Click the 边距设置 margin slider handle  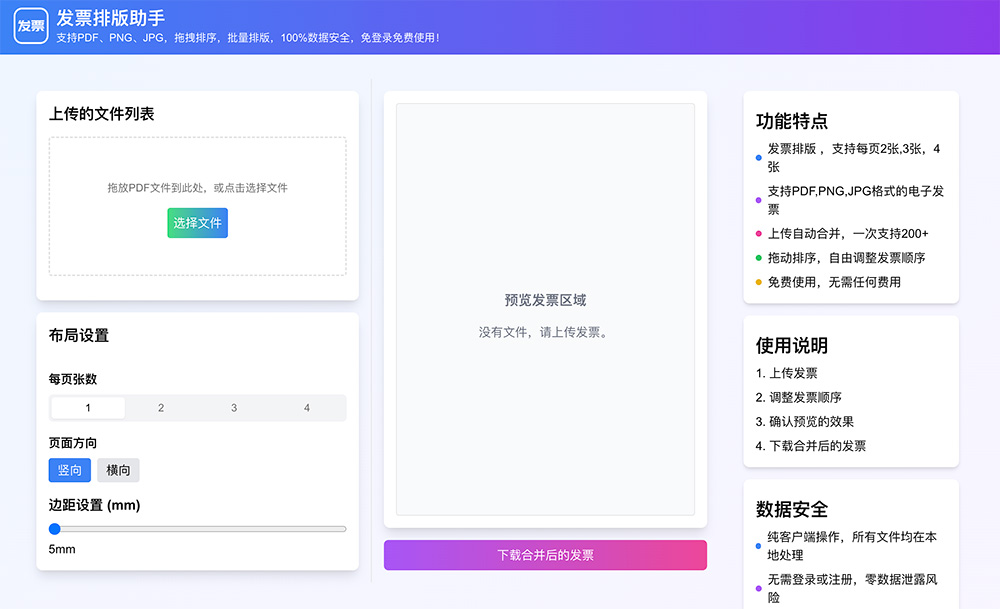tap(55, 529)
